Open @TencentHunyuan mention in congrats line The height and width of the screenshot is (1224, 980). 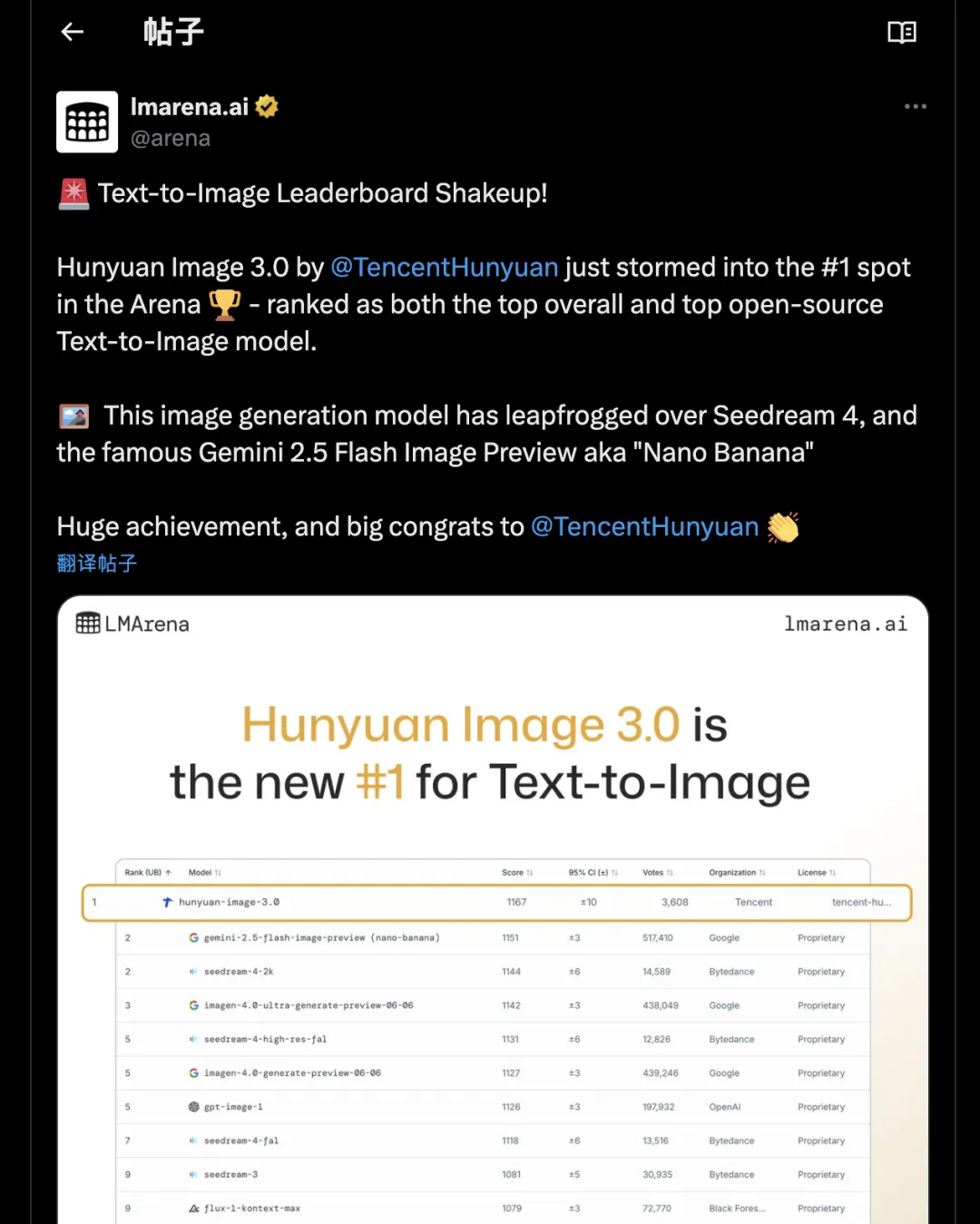[645, 526]
